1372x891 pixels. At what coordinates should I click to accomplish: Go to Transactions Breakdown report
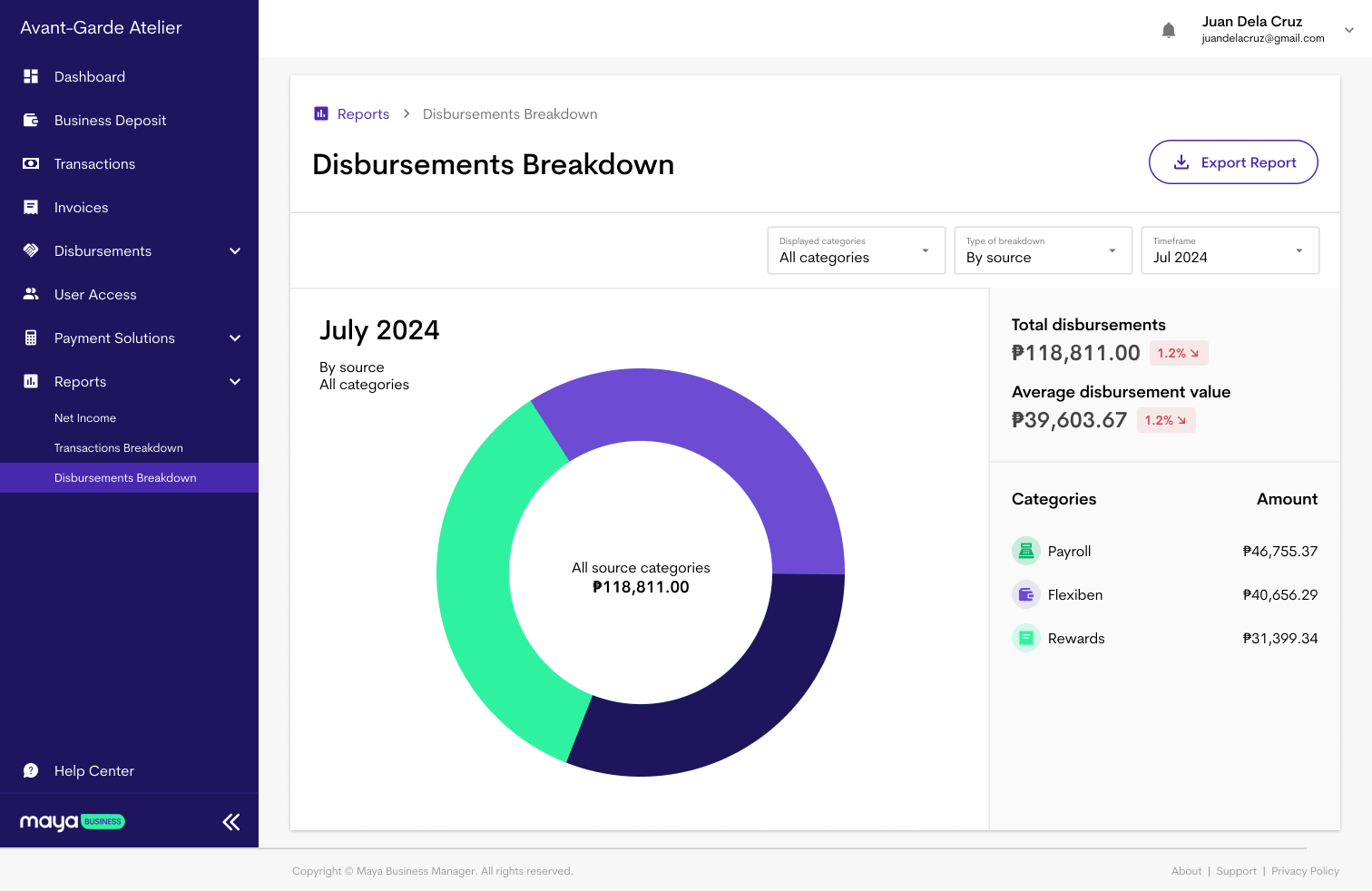pyautogui.click(x=119, y=448)
